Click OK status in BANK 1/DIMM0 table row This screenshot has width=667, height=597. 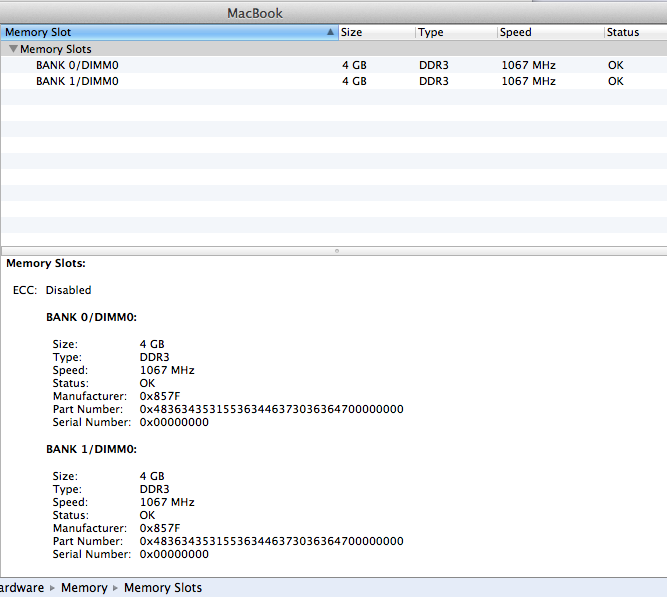(x=616, y=81)
